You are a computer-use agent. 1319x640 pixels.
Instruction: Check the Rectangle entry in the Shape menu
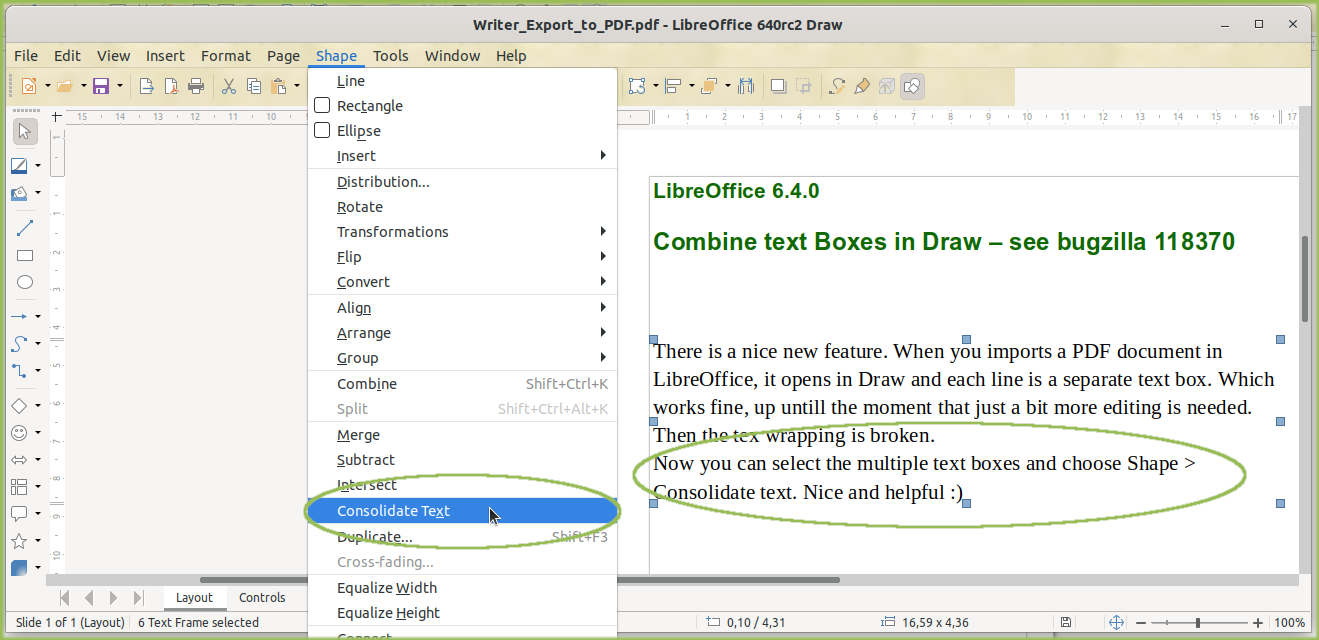[321, 105]
